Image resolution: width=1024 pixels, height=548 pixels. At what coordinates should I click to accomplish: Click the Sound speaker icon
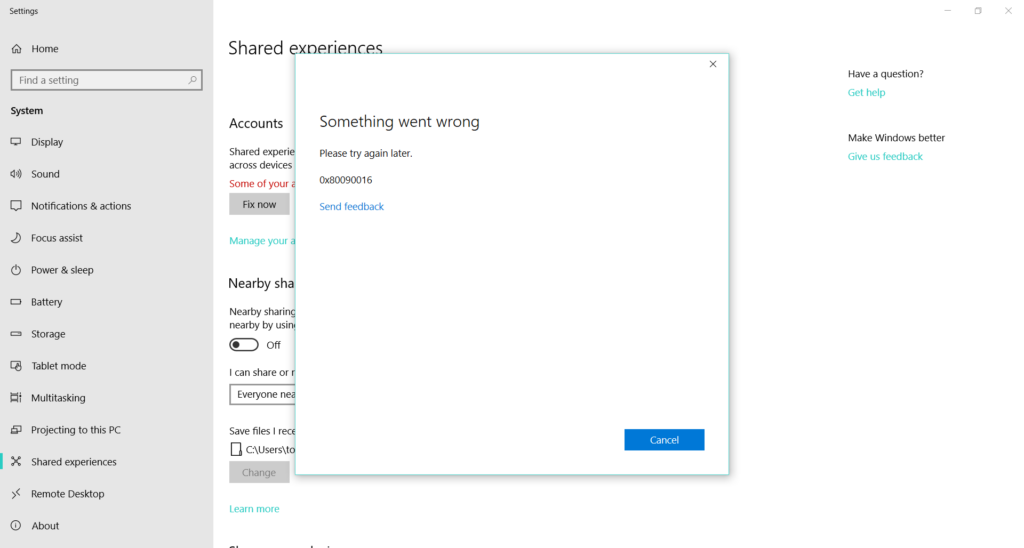click(x=16, y=174)
